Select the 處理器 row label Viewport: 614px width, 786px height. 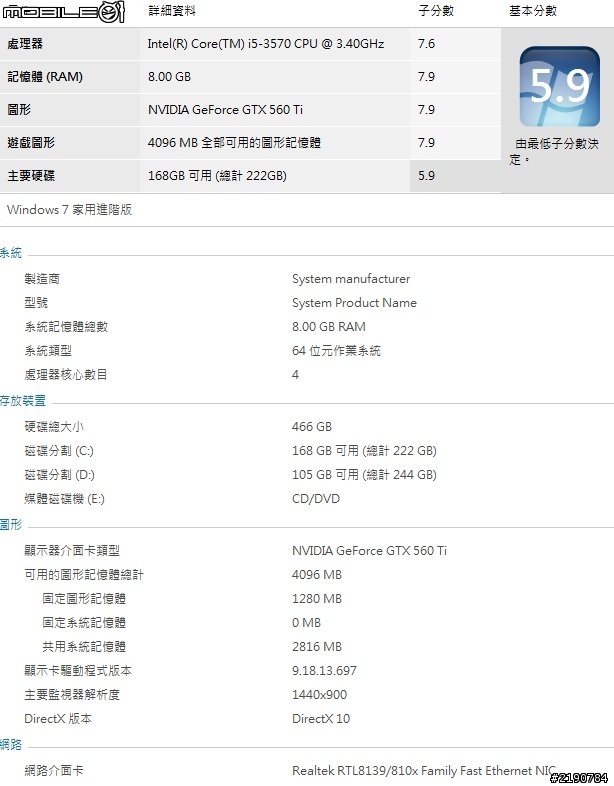coord(25,44)
